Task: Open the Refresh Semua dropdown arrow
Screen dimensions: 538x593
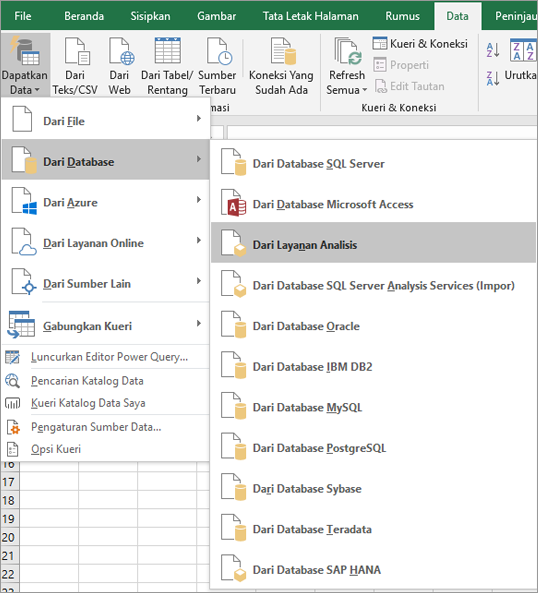Action: 365,90
